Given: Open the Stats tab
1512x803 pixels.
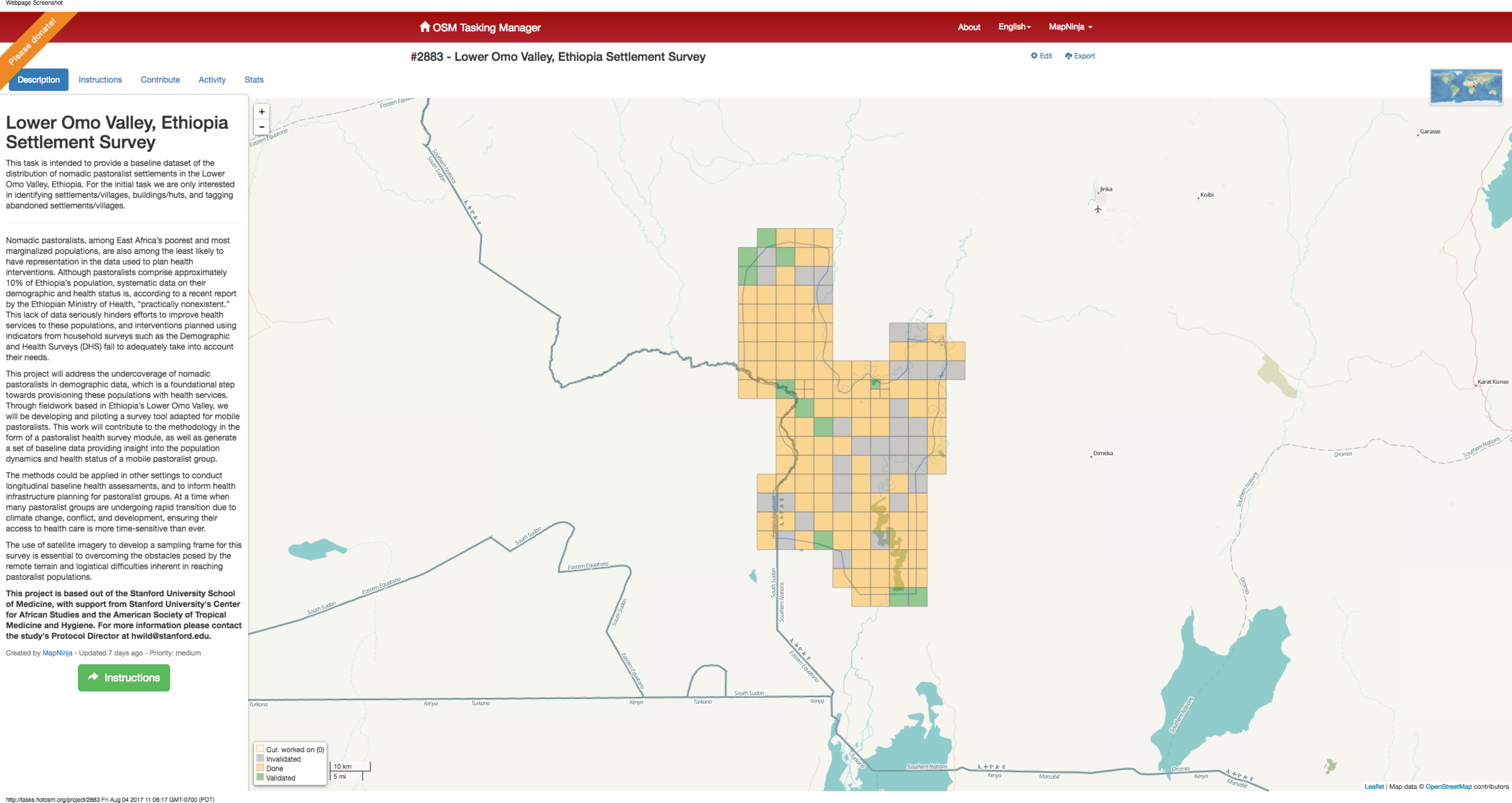Looking at the screenshot, I should pyautogui.click(x=253, y=80).
